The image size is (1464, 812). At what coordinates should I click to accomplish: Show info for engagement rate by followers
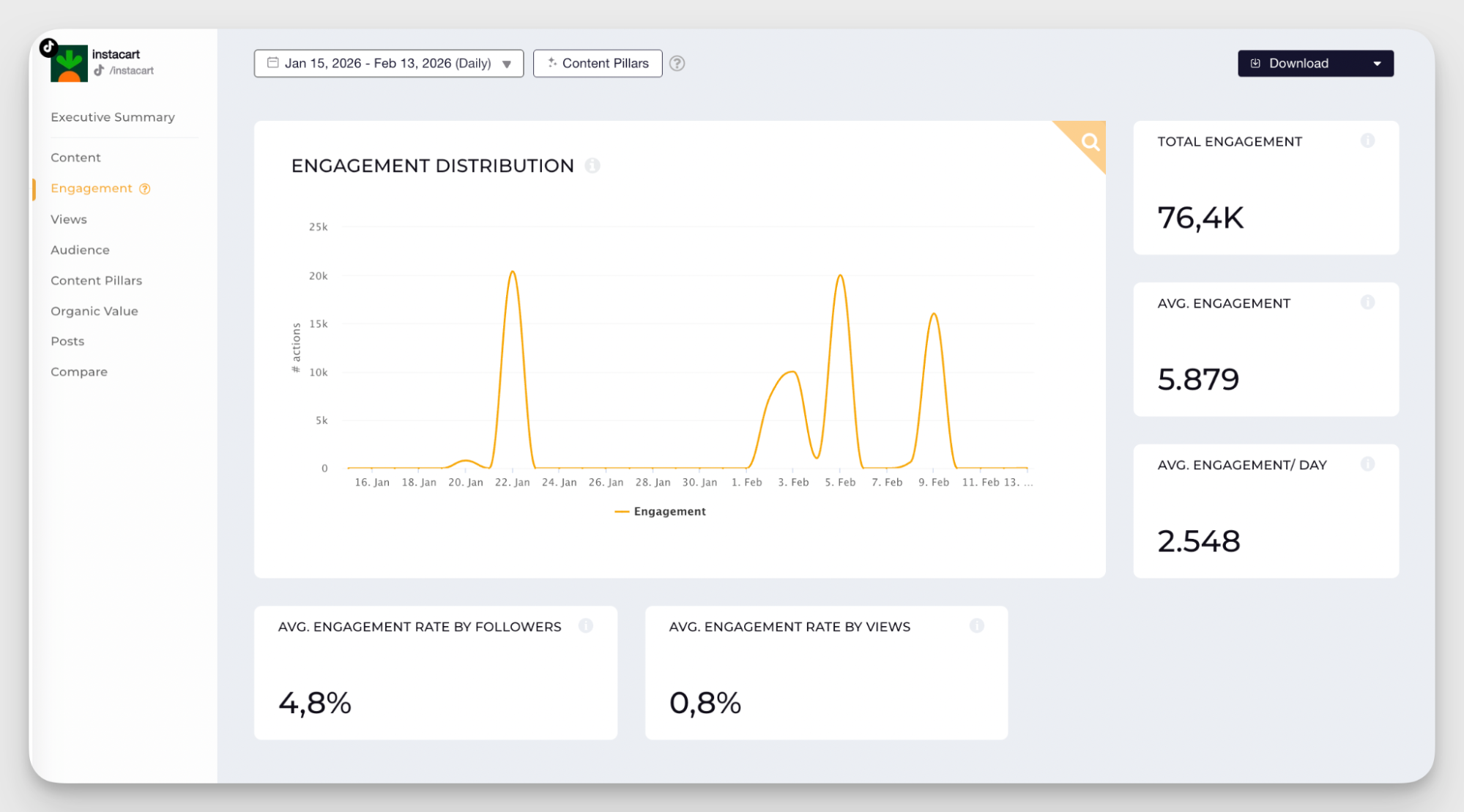585,626
